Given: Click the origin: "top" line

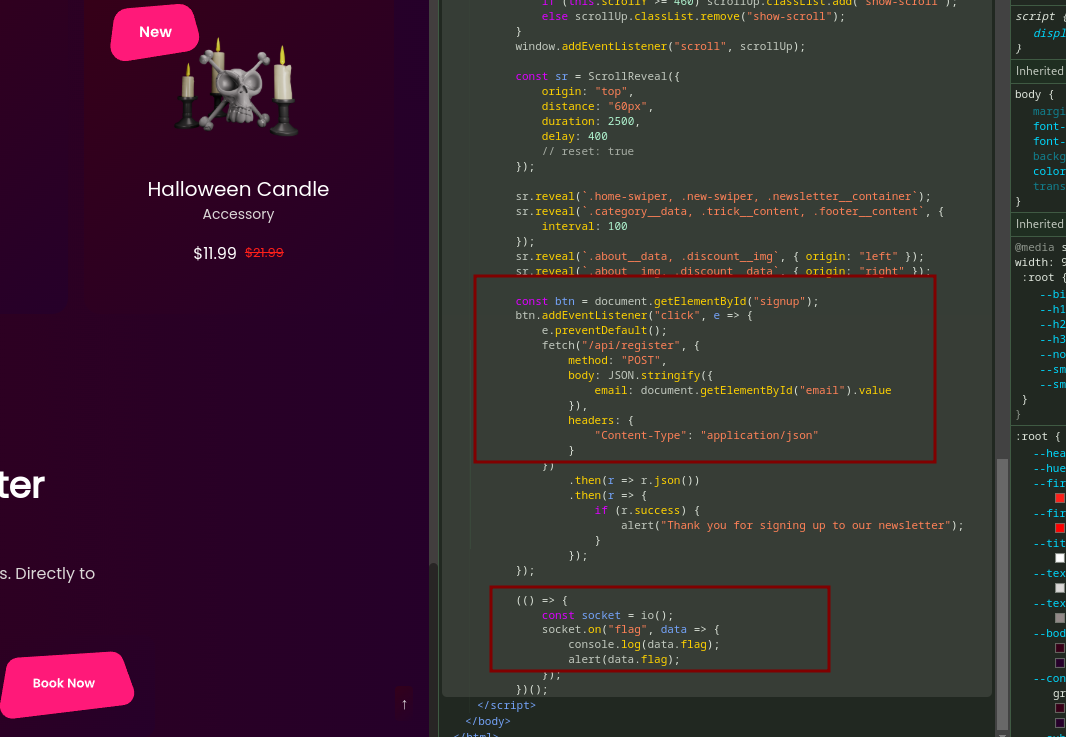Looking at the screenshot, I should [x=587, y=91].
